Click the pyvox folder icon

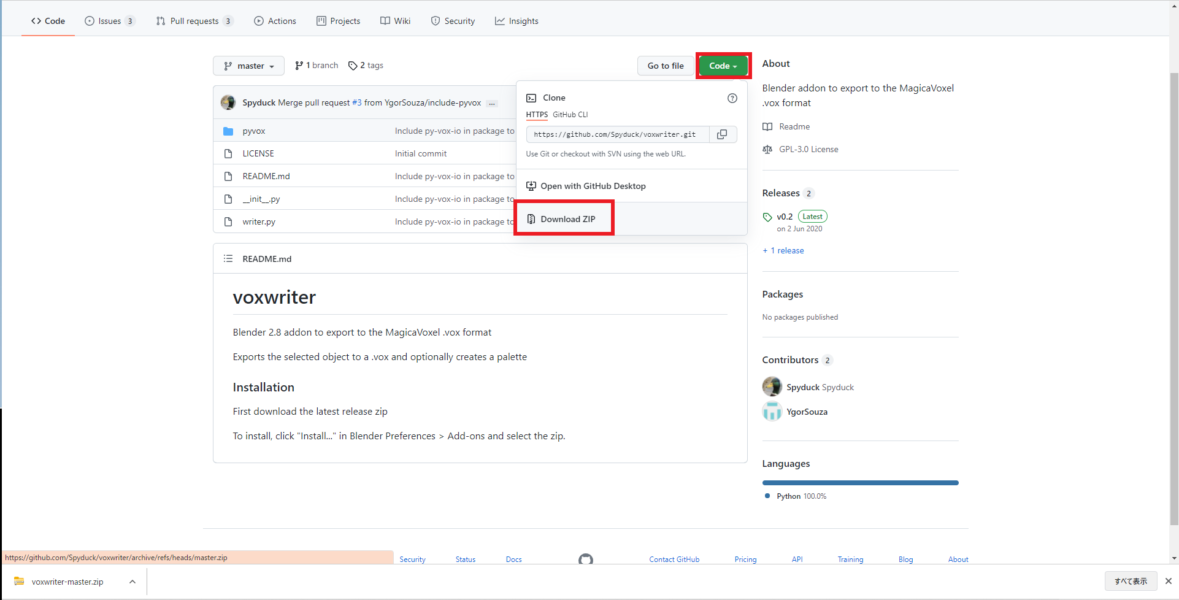(229, 131)
